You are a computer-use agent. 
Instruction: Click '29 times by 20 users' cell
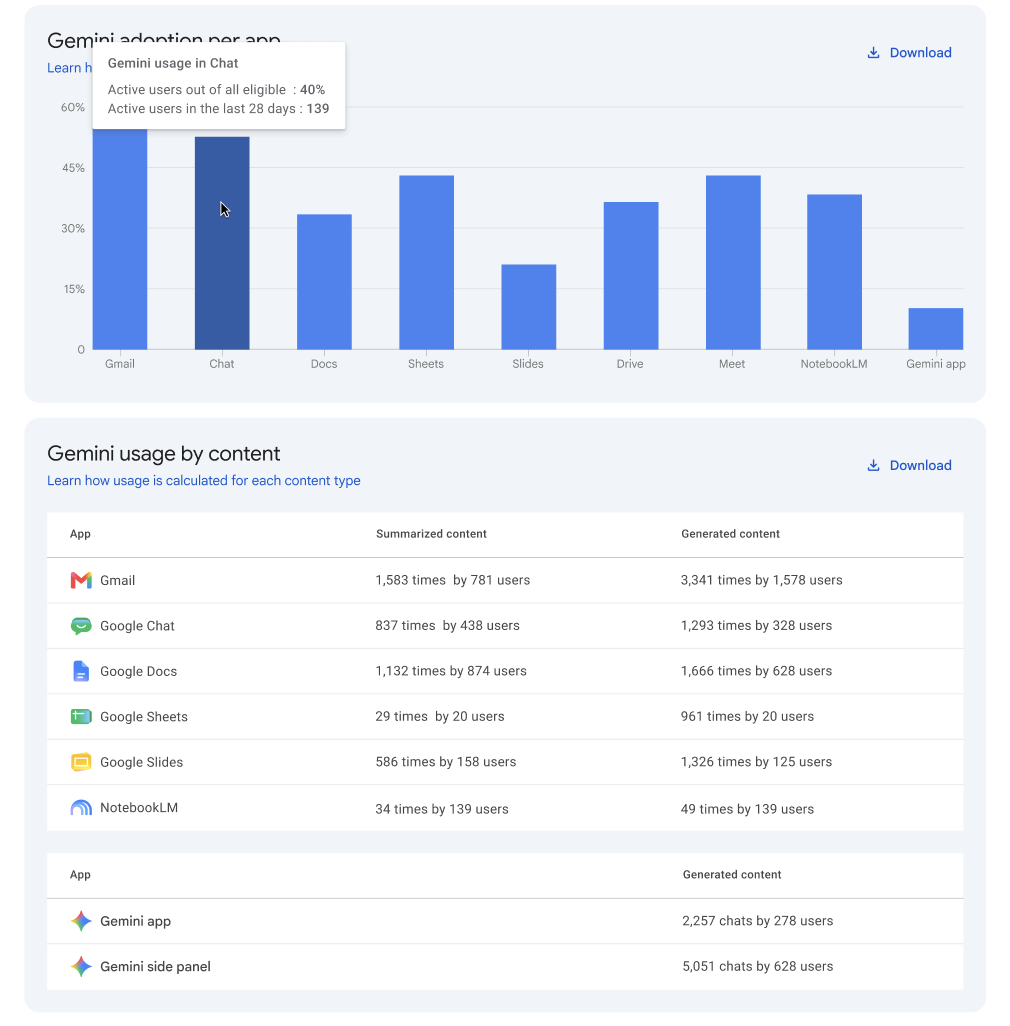point(440,716)
